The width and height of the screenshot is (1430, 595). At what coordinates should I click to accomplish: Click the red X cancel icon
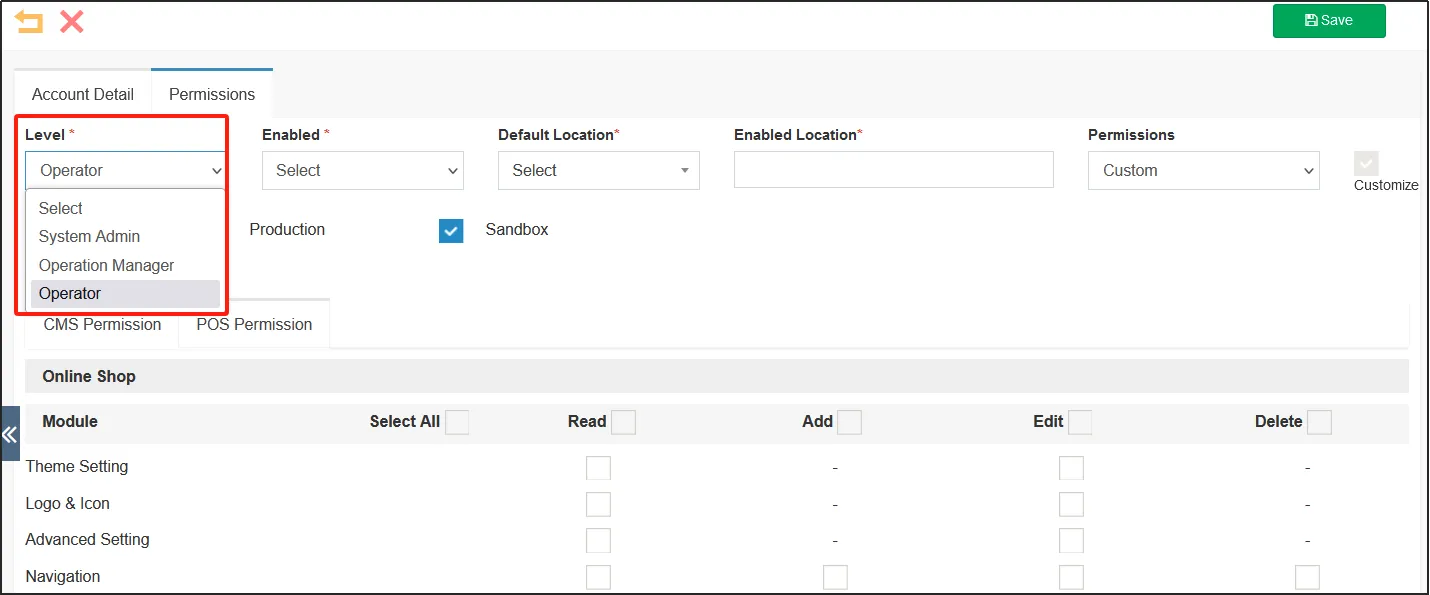coord(71,22)
